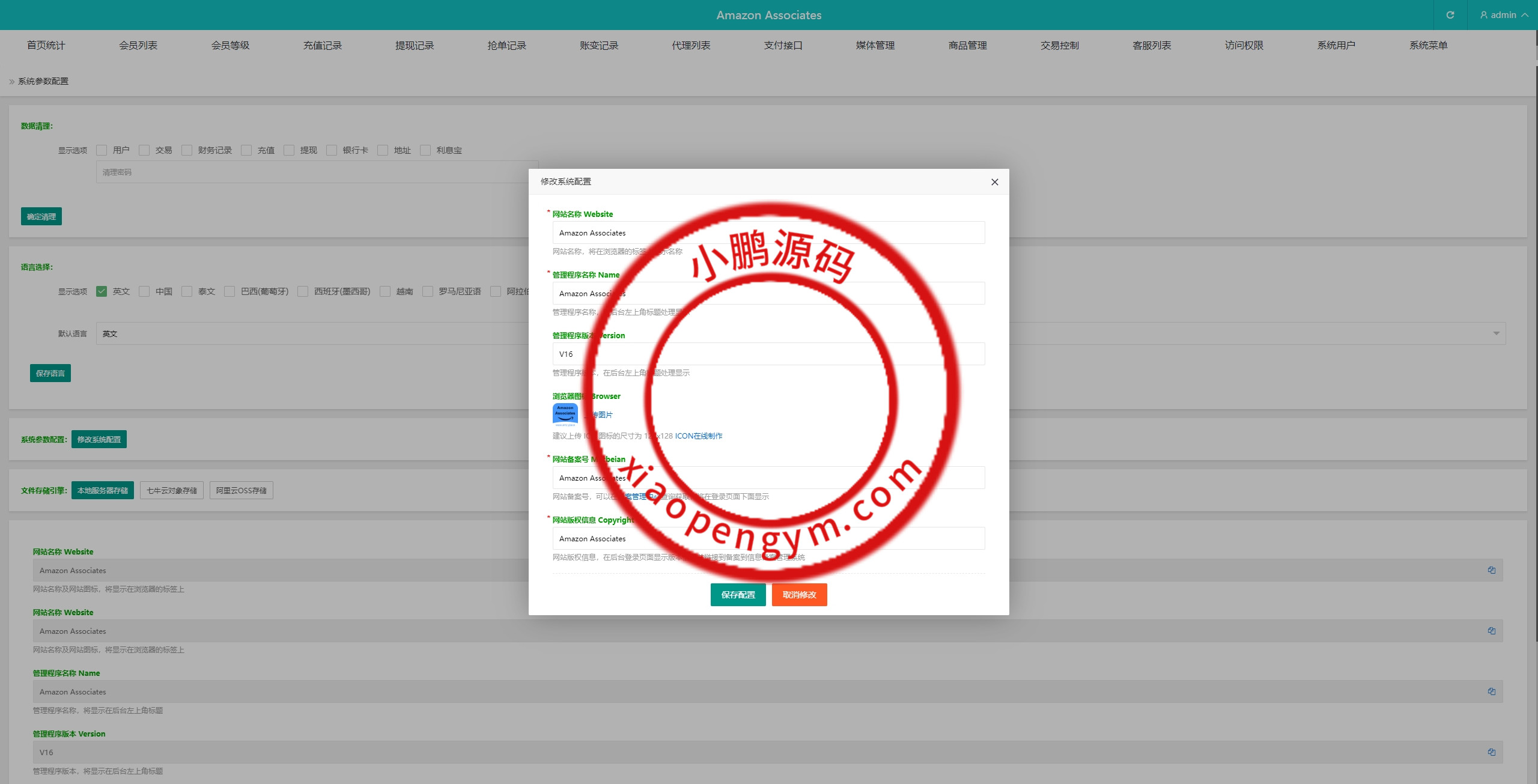This screenshot has width=1538, height=784.
Task: Check the 泰文 language checkbox
Action: click(x=187, y=291)
